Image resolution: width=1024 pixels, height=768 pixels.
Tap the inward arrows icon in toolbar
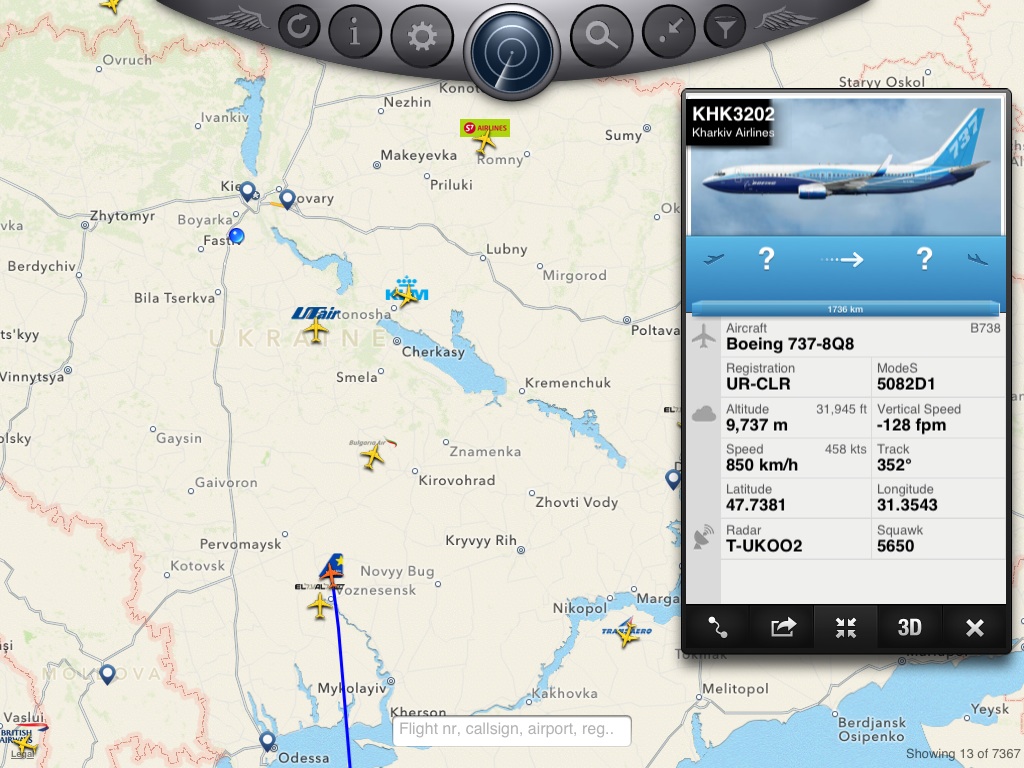[669, 31]
